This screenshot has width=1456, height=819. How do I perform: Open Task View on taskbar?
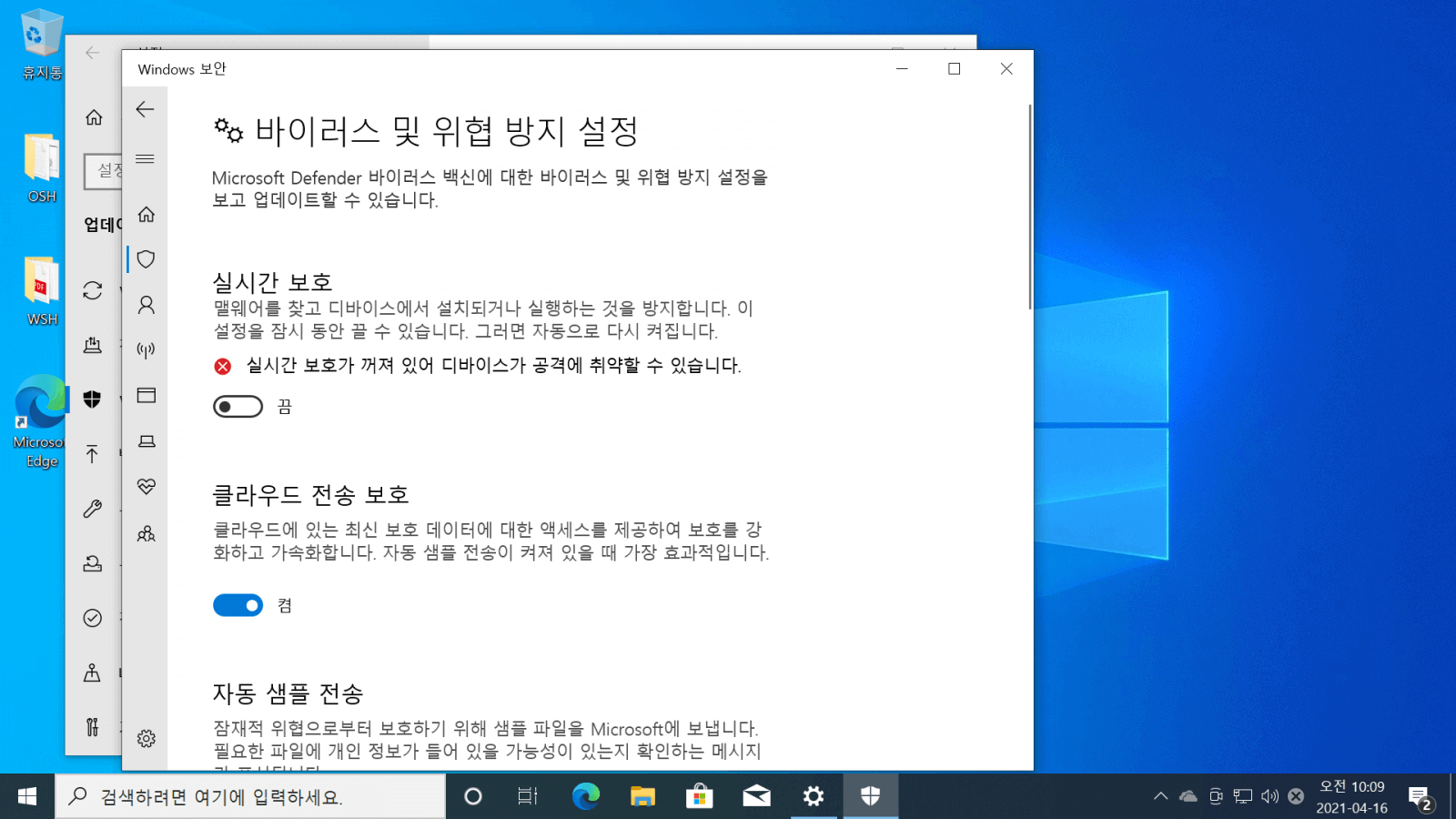pos(528,796)
